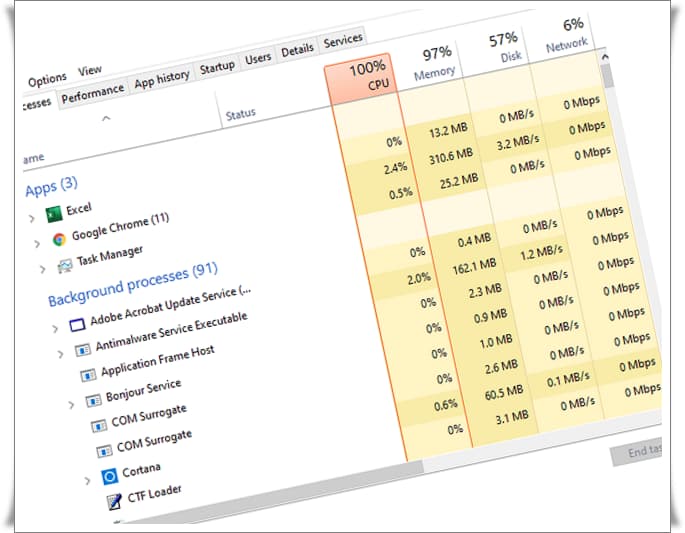Click the vertical scrollbar thumb
685x533 pixels.
607,76
